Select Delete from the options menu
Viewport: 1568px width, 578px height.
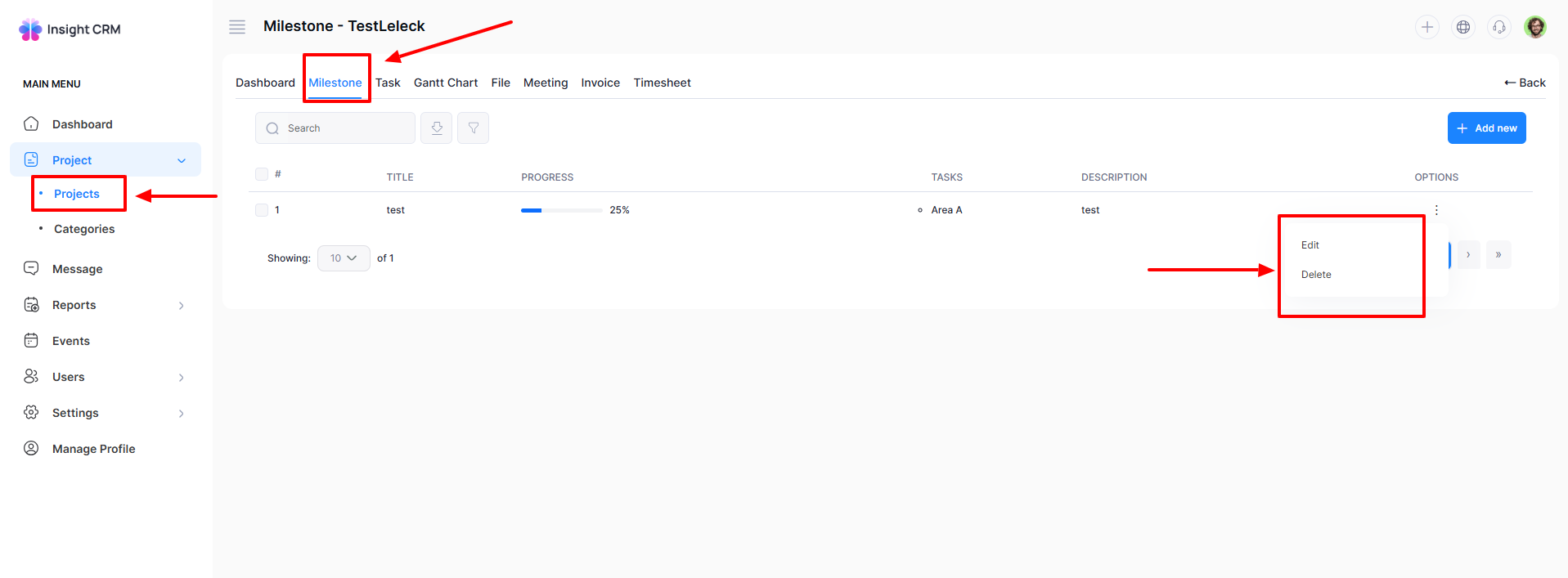point(1315,275)
